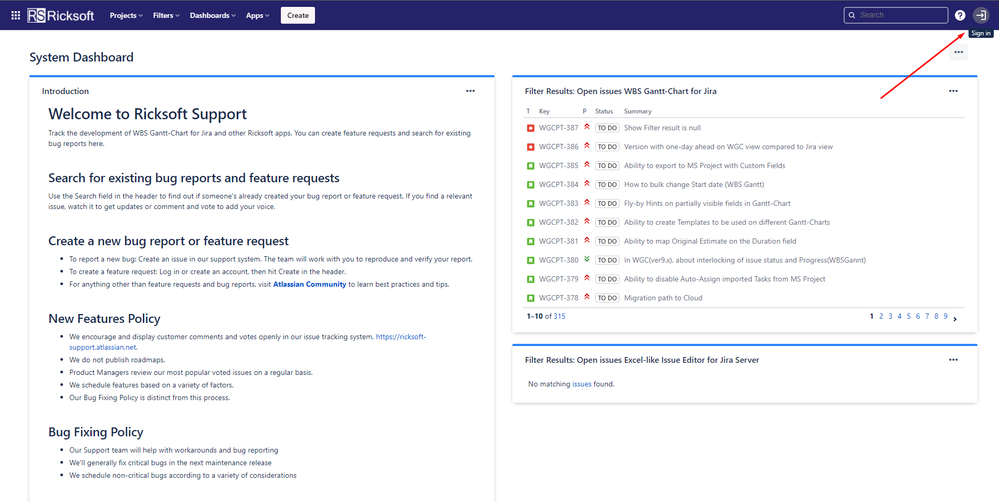
Task: Open issue key WGCPT-386
Action: point(559,147)
